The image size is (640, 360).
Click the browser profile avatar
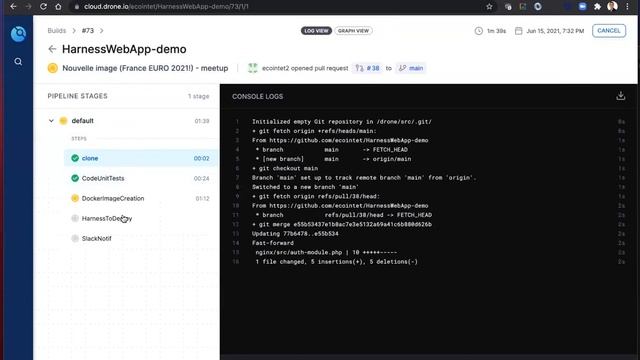pyautogui.click(x=612, y=6)
